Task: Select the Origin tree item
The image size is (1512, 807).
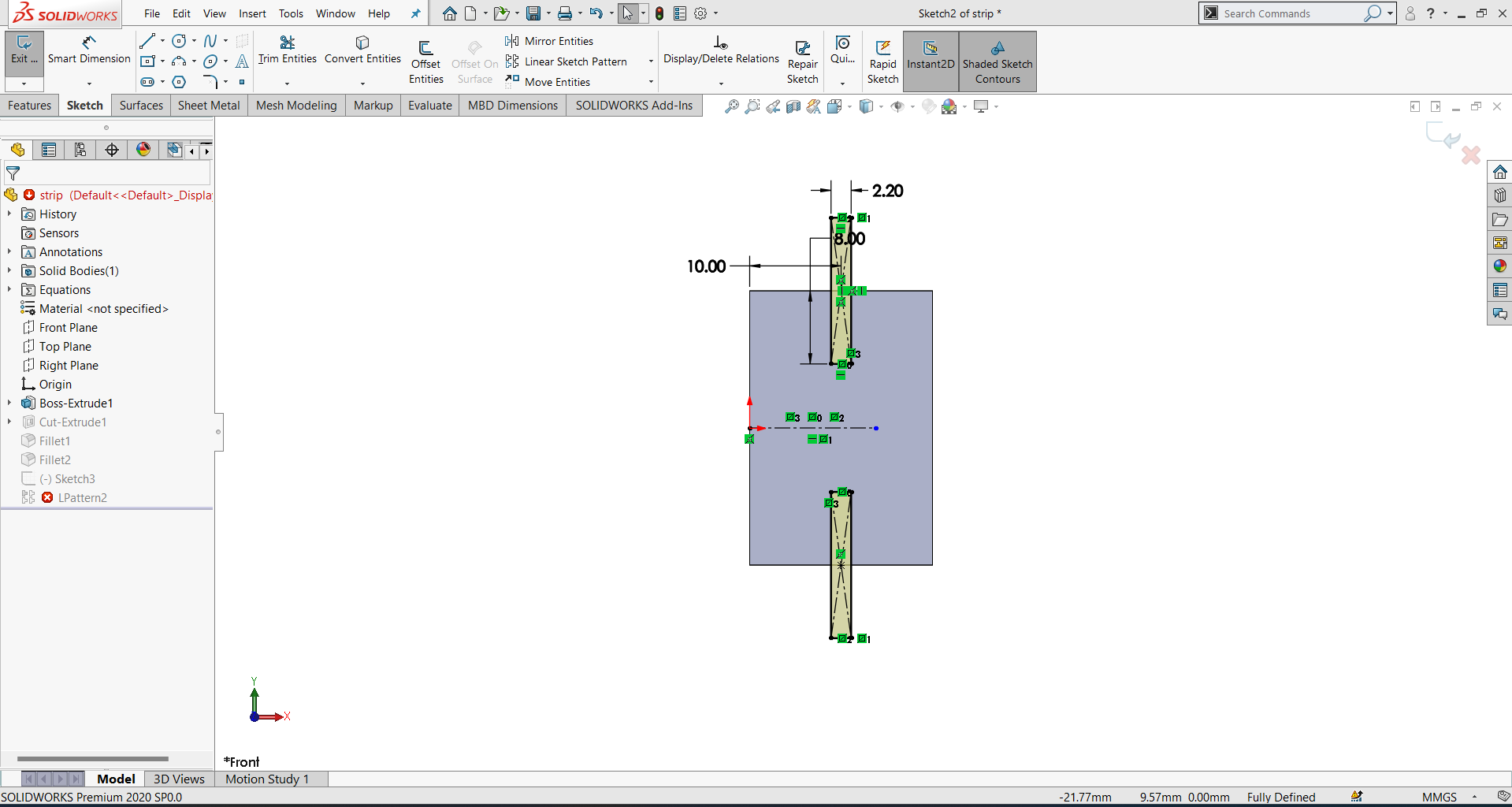Action: pos(55,385)
